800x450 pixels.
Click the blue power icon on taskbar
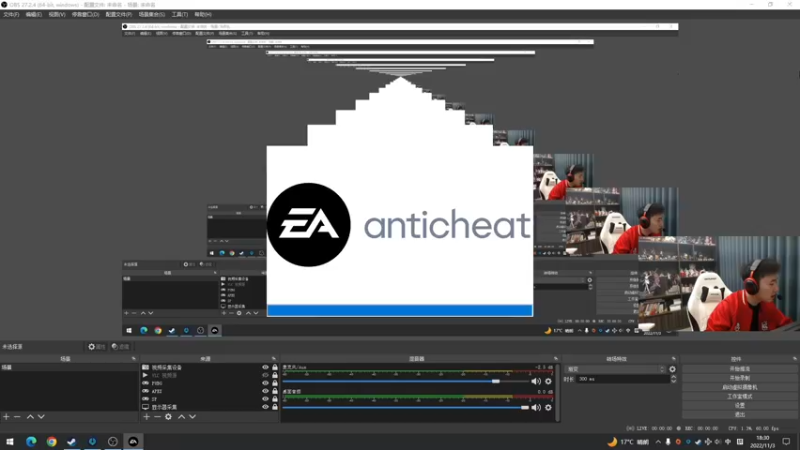tap(92, 441)
